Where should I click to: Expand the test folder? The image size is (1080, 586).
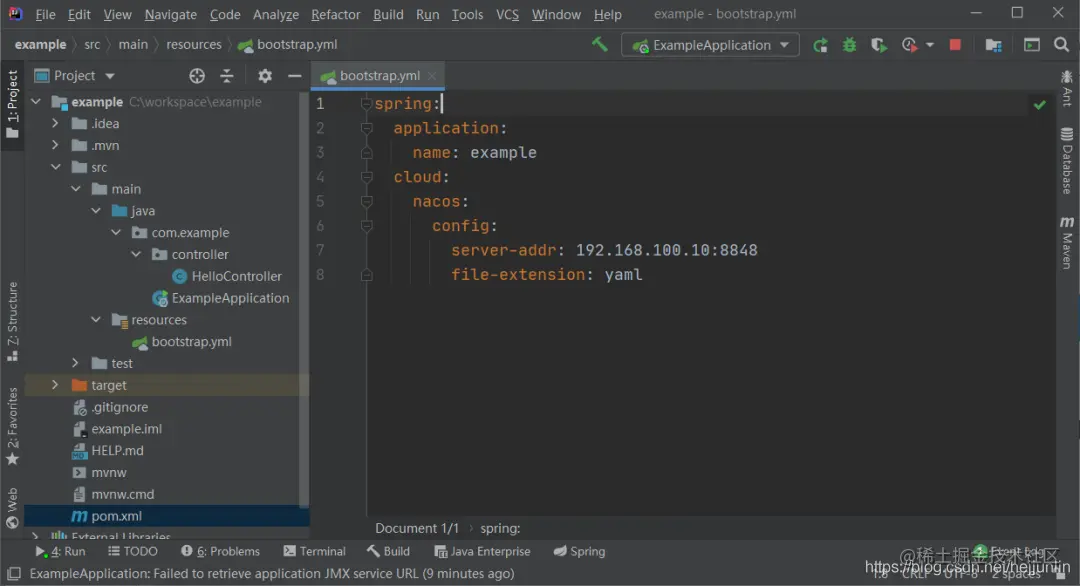coord(76,363)
